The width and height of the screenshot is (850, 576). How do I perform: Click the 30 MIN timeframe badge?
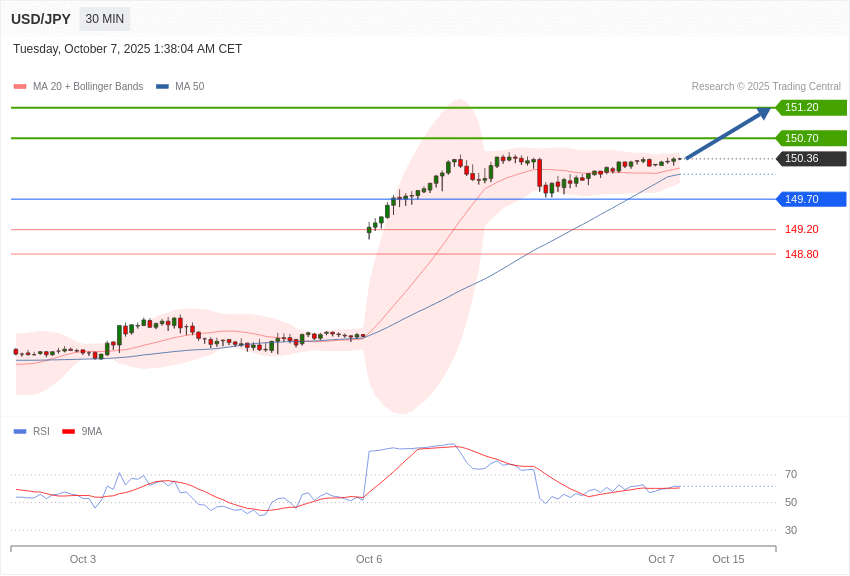(x=105, y=19)
